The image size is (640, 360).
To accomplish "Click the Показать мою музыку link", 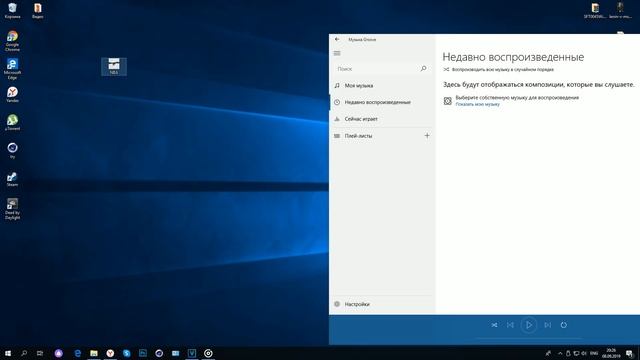I will (477, 104).
